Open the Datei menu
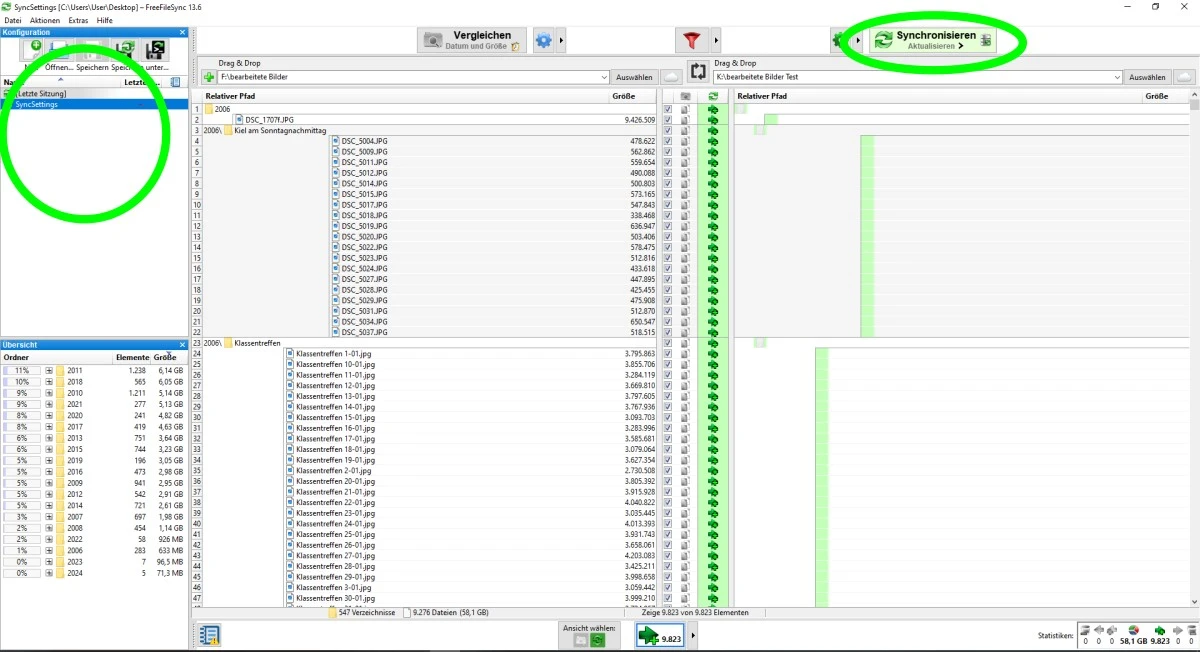 click(x=13, y=20)
